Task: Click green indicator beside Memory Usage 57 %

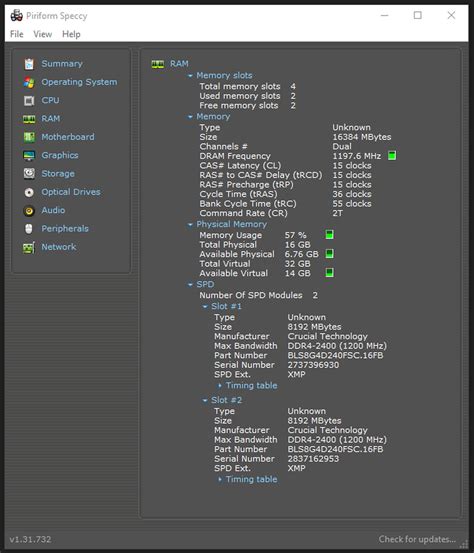Action: (329, 235)
